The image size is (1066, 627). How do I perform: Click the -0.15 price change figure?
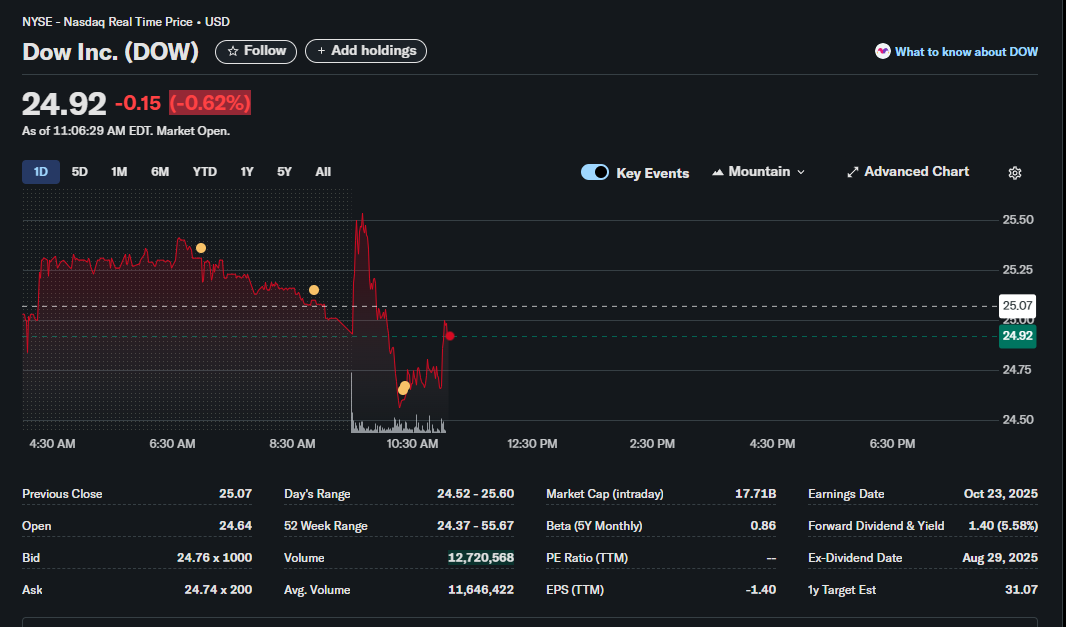pos(138,103)
